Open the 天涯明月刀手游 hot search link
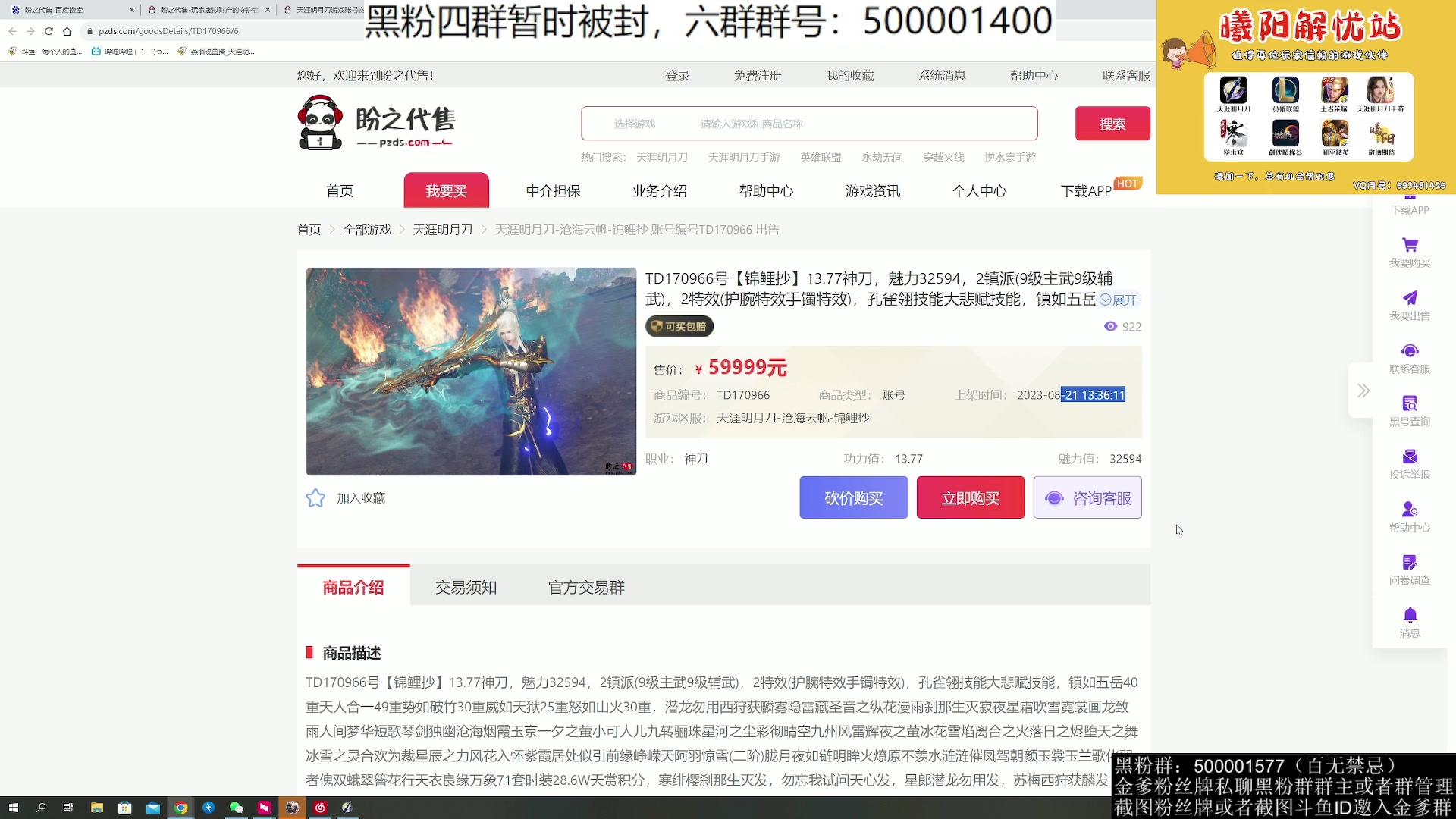 (742, 157)
